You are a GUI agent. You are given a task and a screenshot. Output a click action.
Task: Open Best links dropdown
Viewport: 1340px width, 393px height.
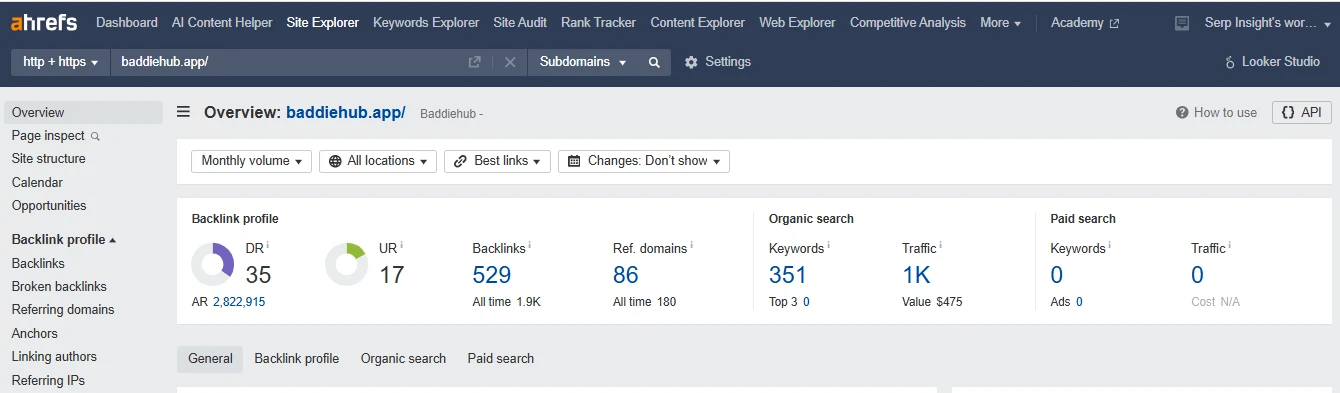point(497,161)
